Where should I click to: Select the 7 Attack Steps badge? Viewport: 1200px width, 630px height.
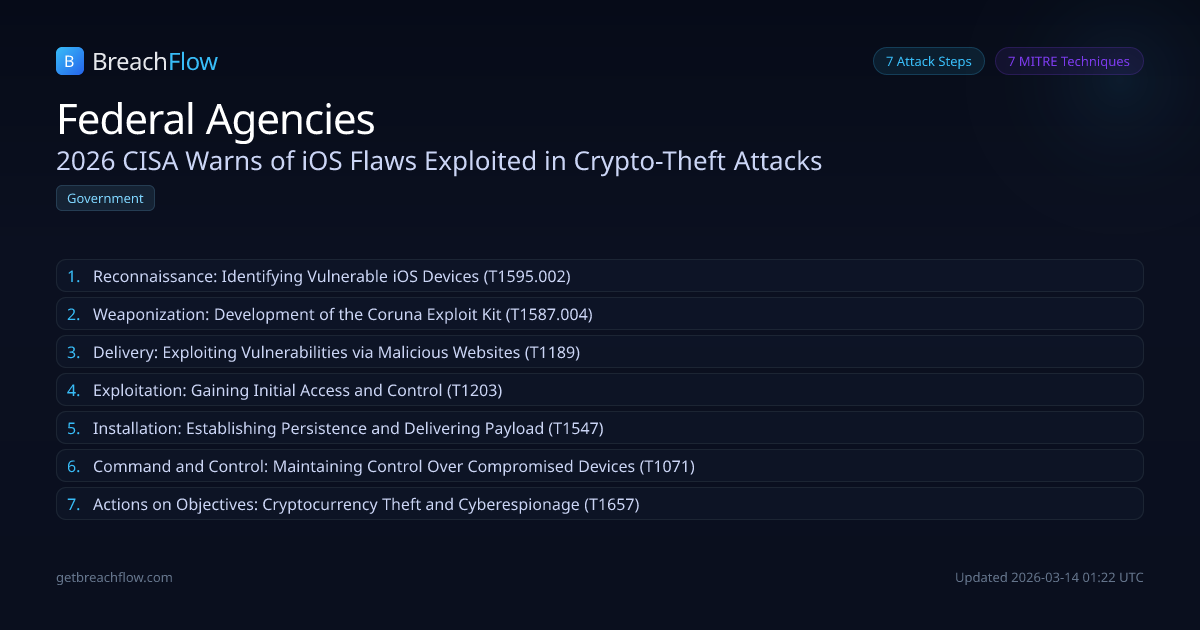pyautogui.click(x=928, y=61)
